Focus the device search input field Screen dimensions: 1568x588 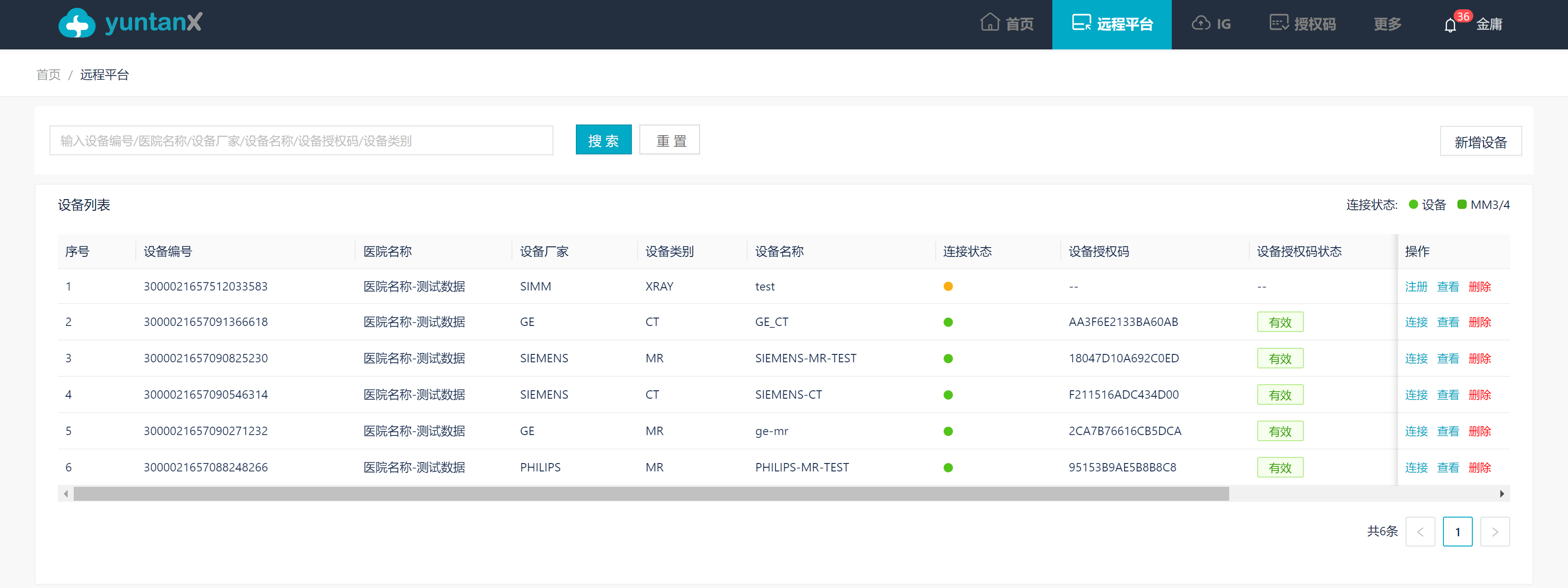(301, 140)
